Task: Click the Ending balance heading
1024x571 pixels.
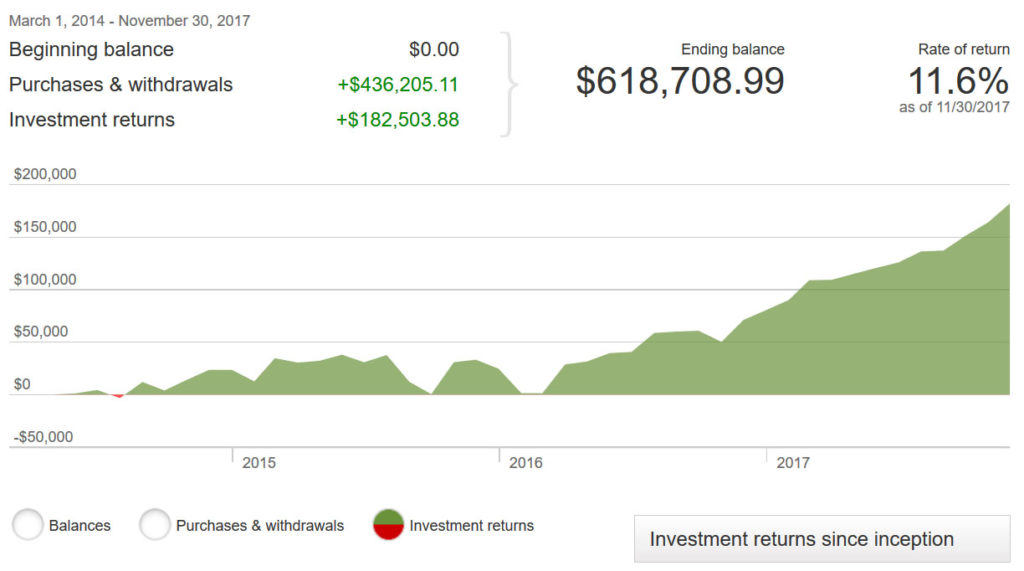Action: [733, 49]
